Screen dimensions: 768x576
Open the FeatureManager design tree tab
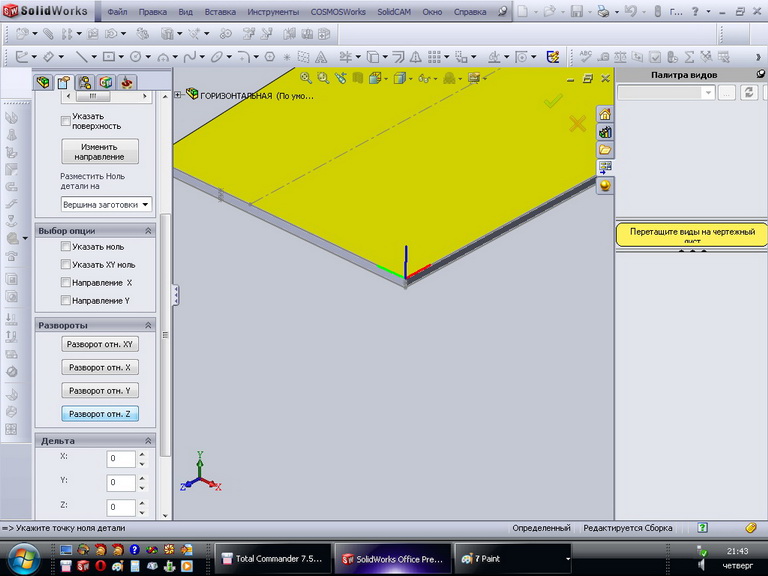pyautogui.click(x=43, y=82)
